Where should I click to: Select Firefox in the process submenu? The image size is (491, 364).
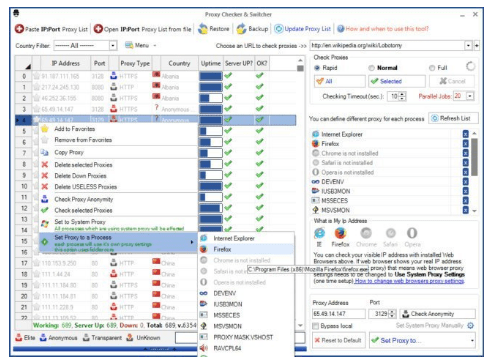(246, 249)
